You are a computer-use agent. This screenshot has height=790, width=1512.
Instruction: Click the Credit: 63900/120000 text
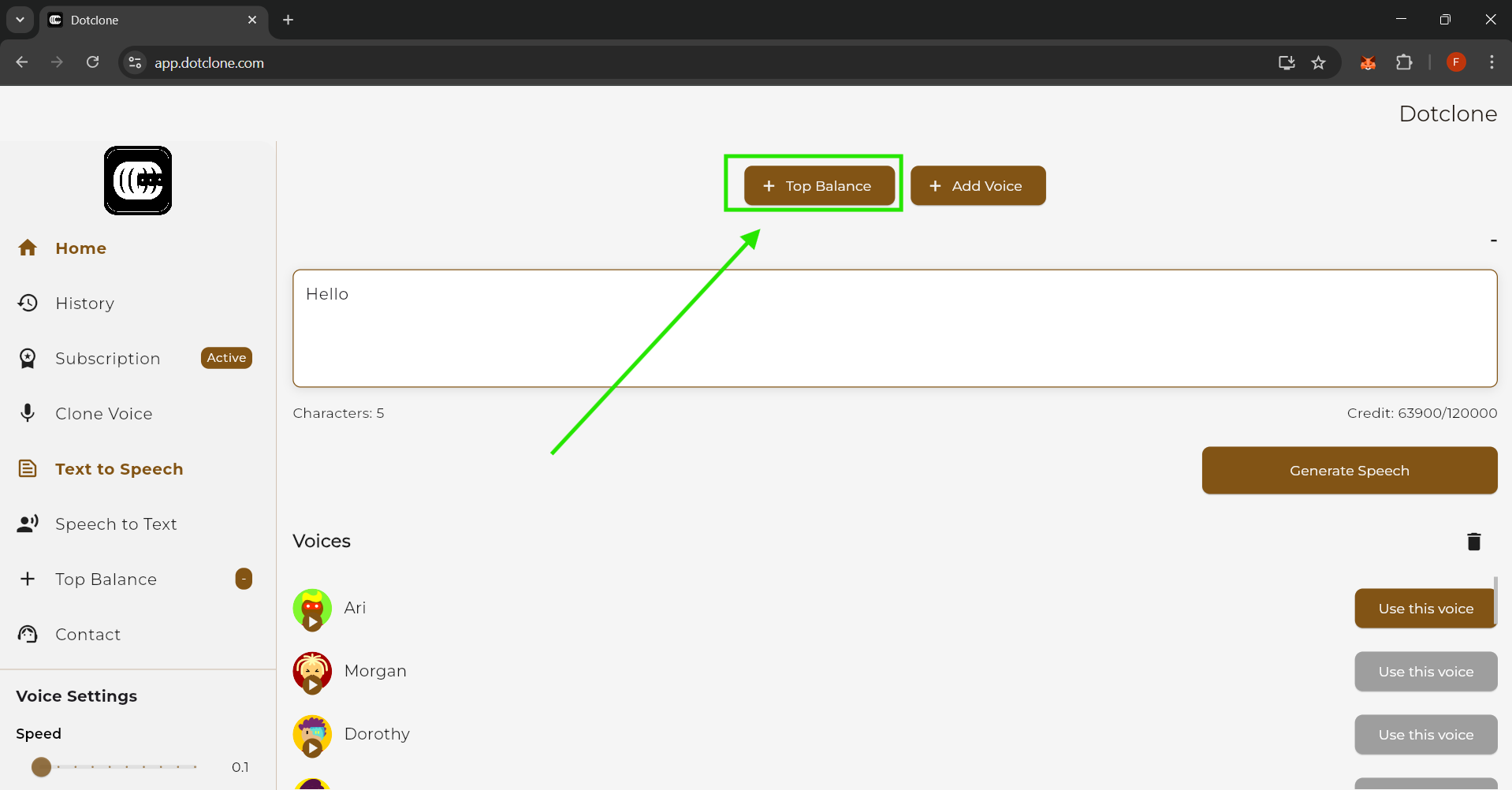[1422, 413]
